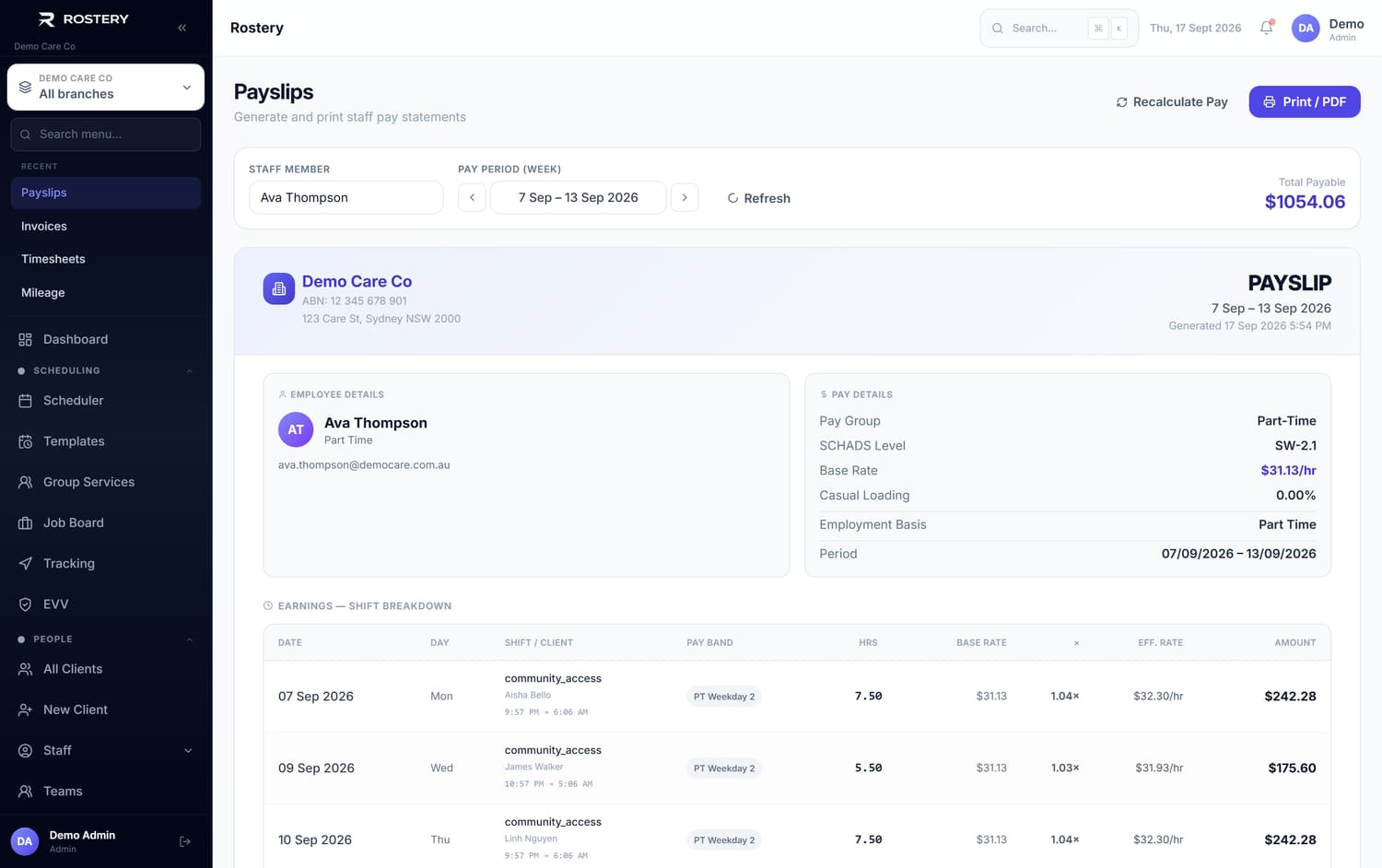Viewport: 1382px width, 868px height.
Task: Select the EVV shield icon
Action: (25, 604)
